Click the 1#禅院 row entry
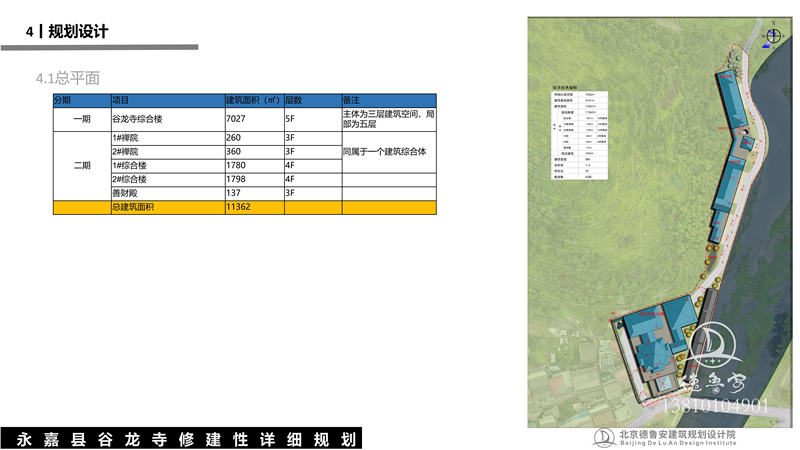This screenshot has height=450, width=800. pyautogui.click(x=166, y=137)
